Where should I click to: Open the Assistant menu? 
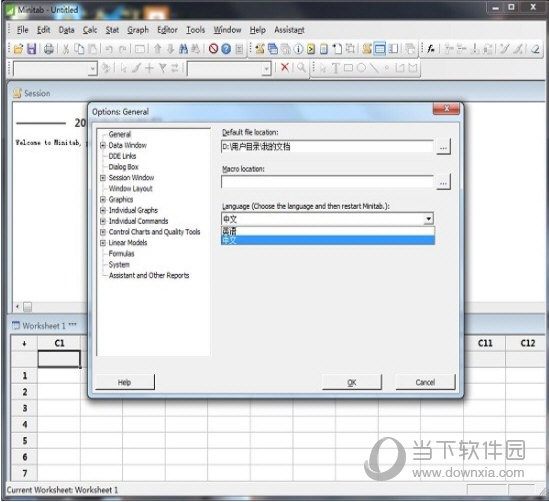289,30
